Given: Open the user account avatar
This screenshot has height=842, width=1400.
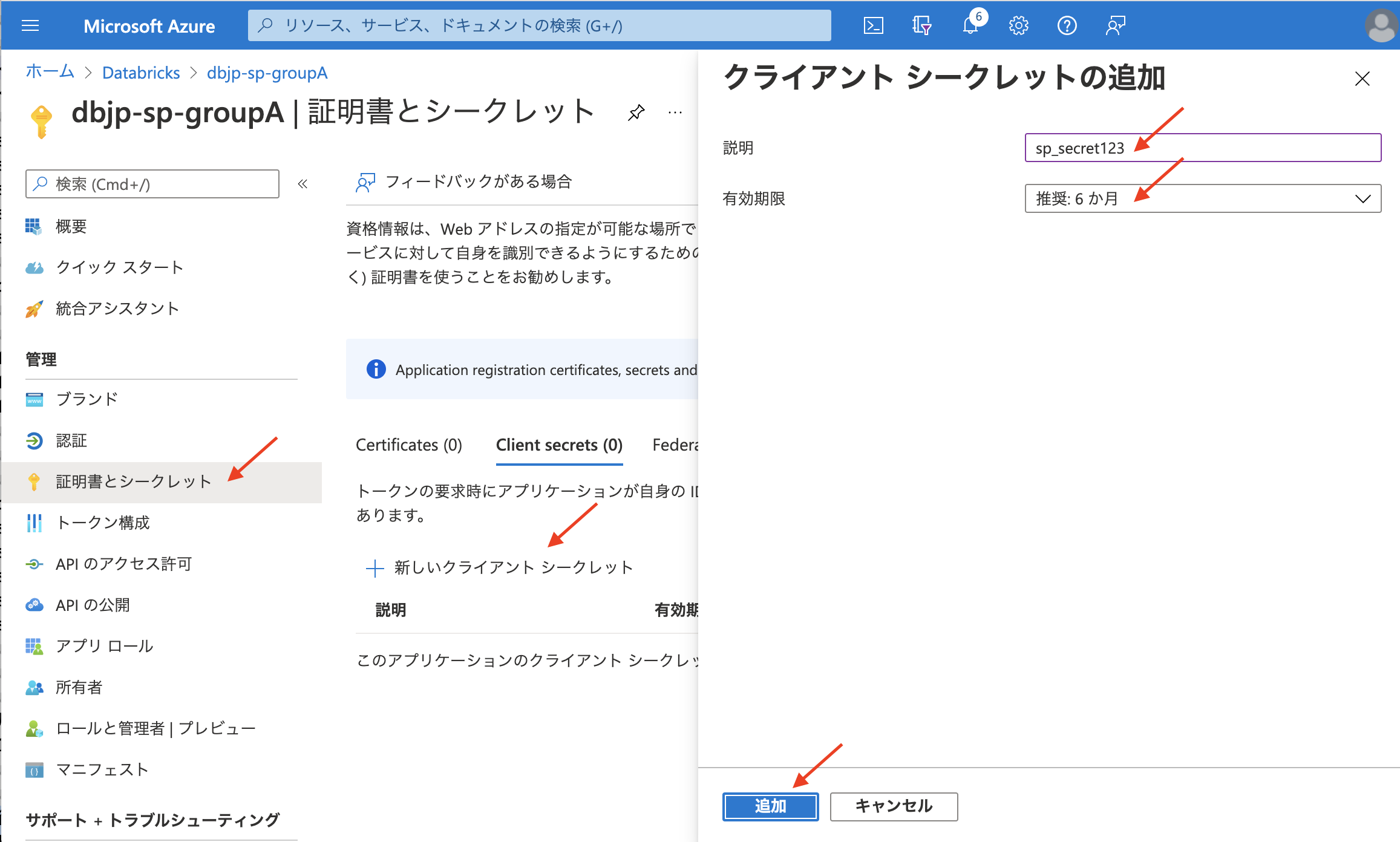Looking at the screenshot, I should (x=1381, y=25).
